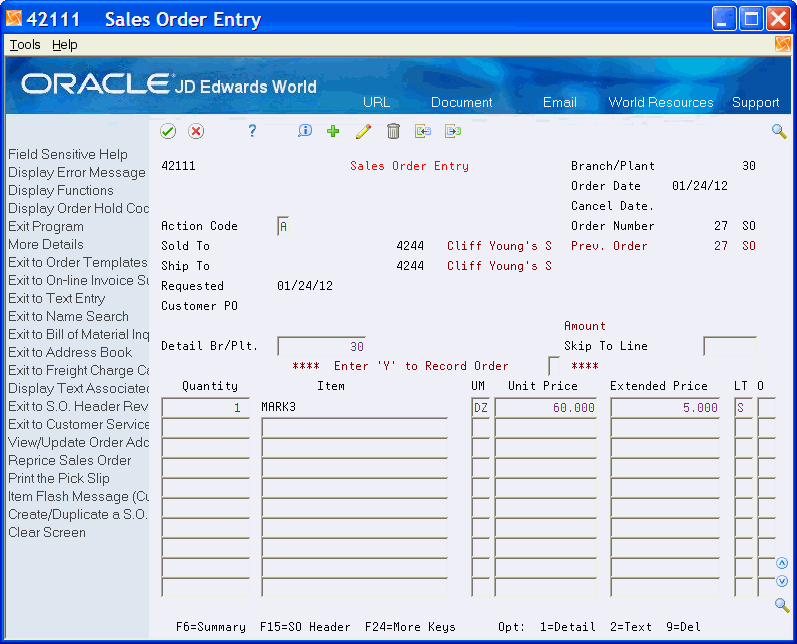Open the Help menu
Screen dimensions: 797x644
pos(65,45)
